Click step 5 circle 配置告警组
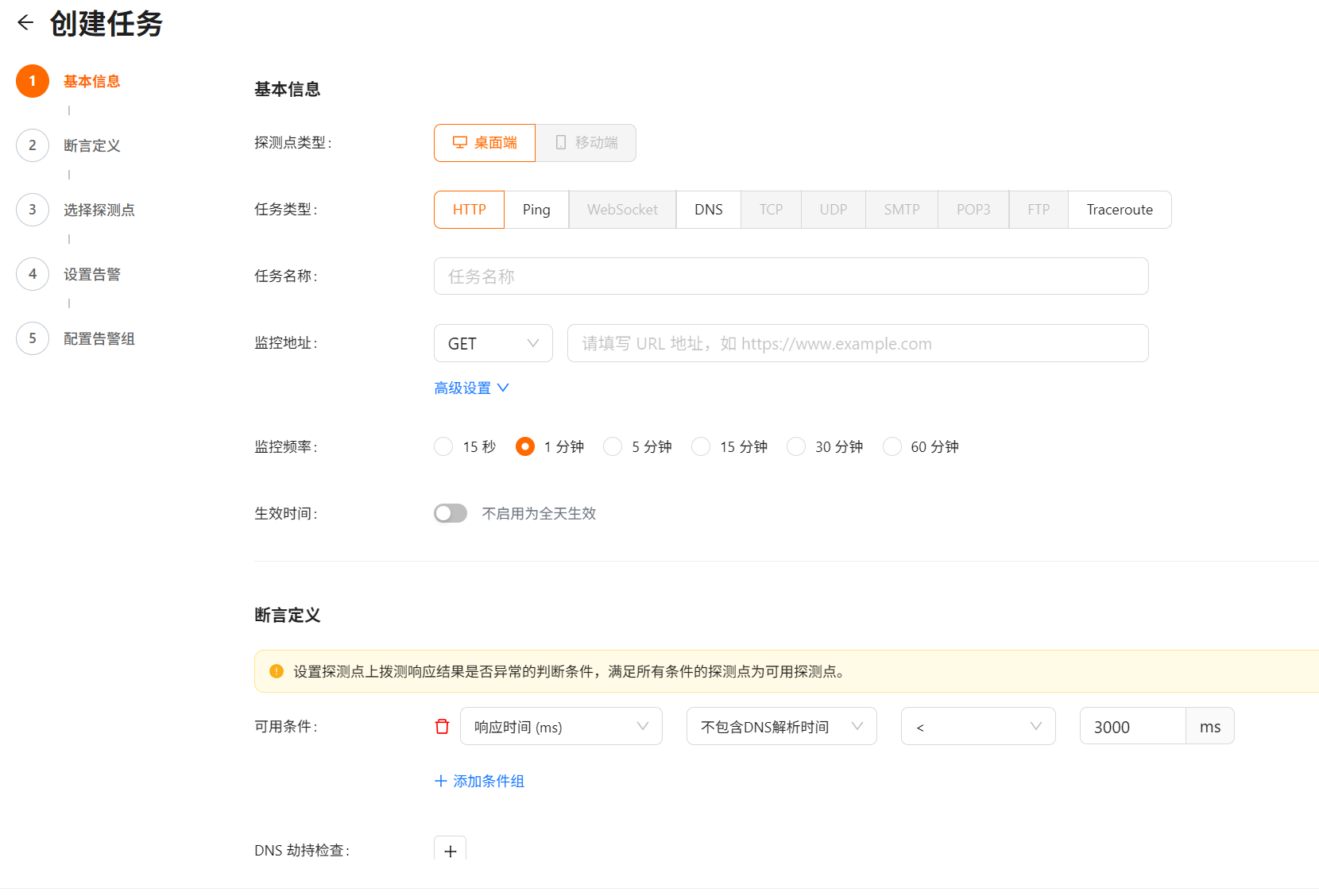This screenshot has height=896, width=1319. coord(33,338)
